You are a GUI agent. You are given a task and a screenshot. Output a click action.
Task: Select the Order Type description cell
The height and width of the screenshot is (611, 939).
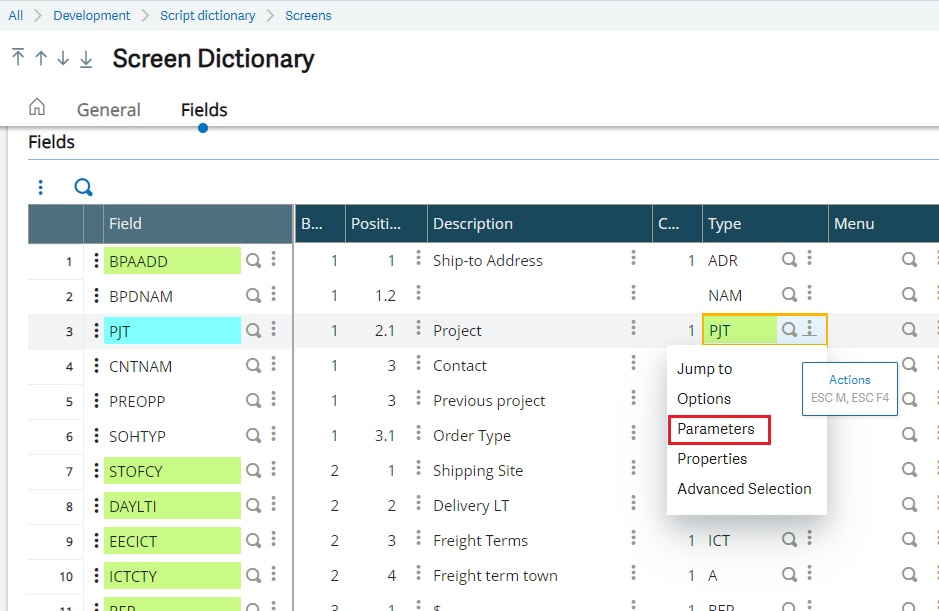pos(472,435)
